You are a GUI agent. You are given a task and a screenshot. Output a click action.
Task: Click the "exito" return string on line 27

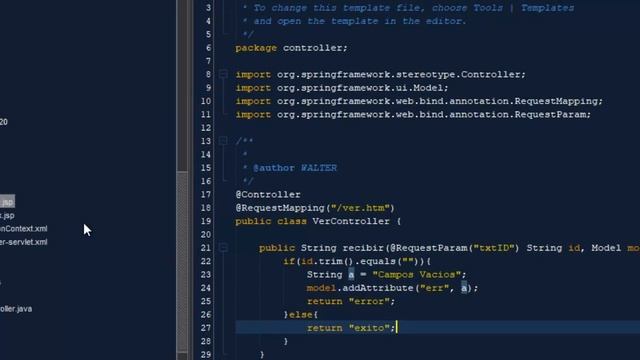(369, 328)
